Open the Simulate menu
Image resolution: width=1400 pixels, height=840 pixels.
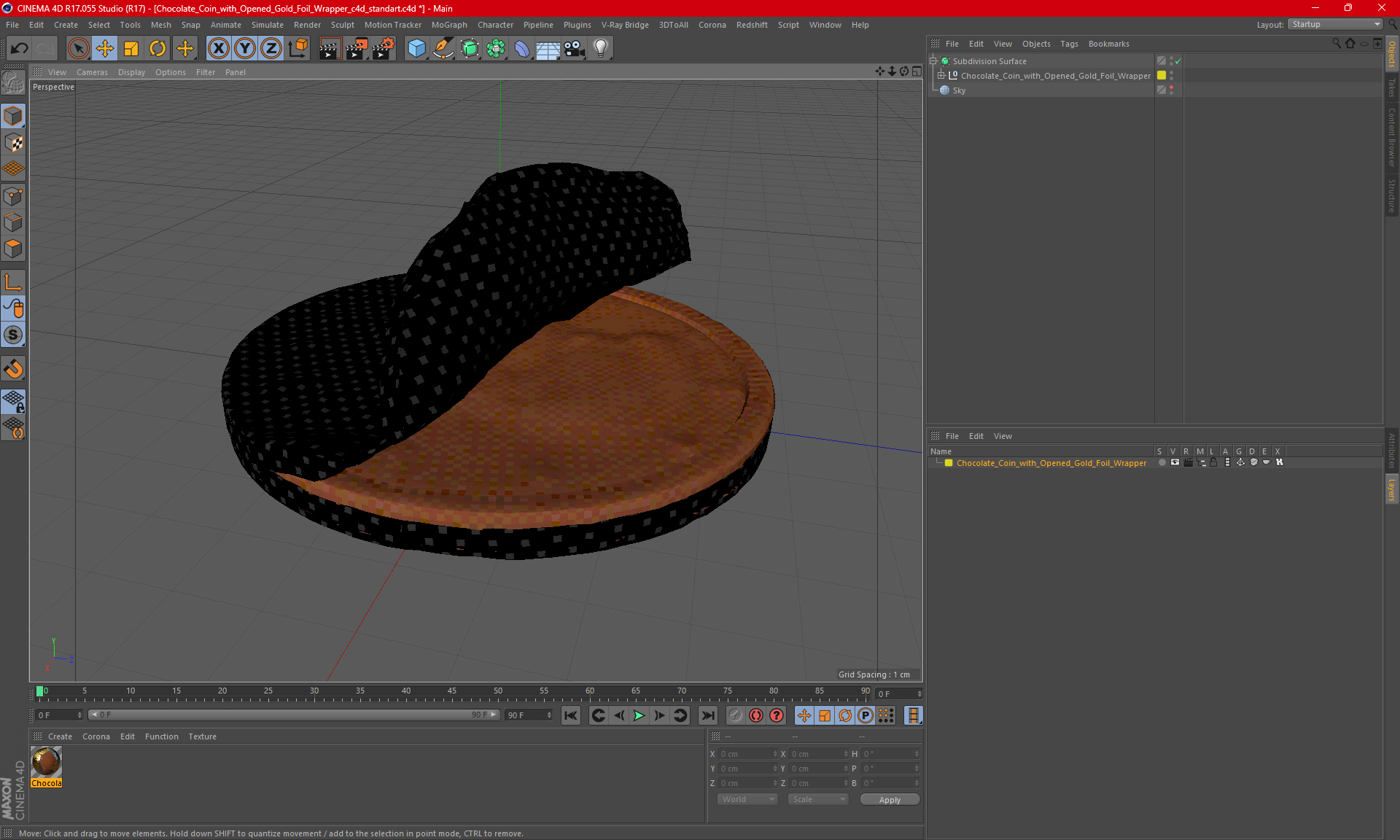click(267, 25)
